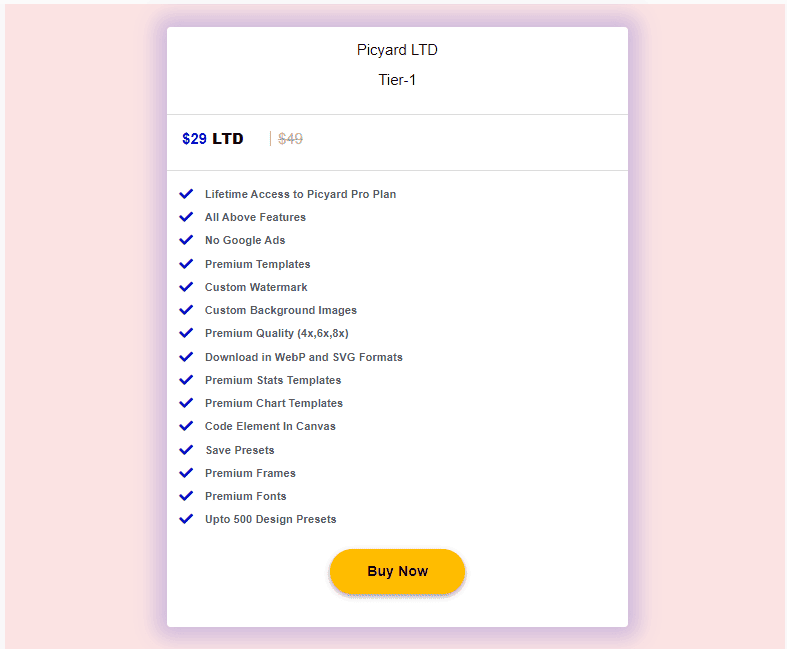The image size is (787, 649).
Task: Click Code Element In Canvas text
Action: coord(270,426)
